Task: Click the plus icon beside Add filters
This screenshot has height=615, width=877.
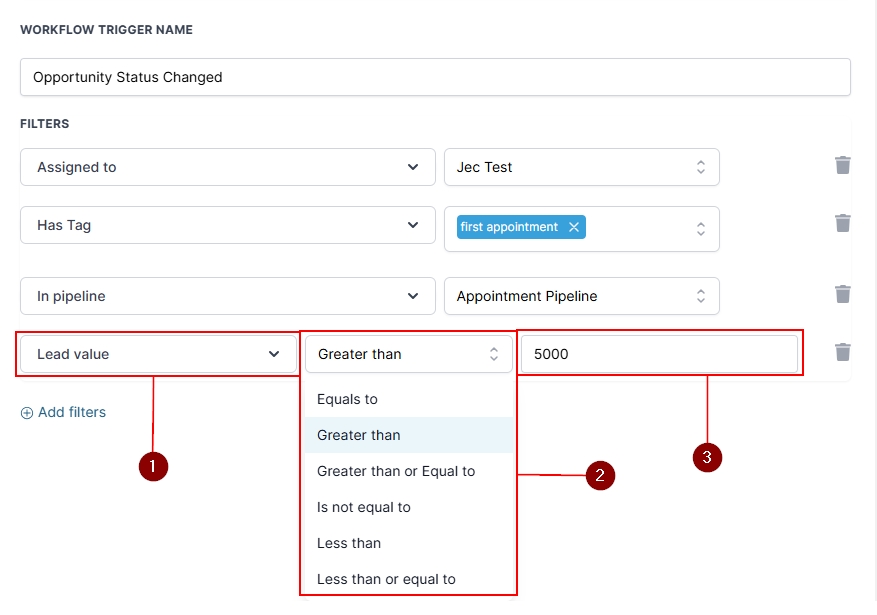Action: click(27, 413)
